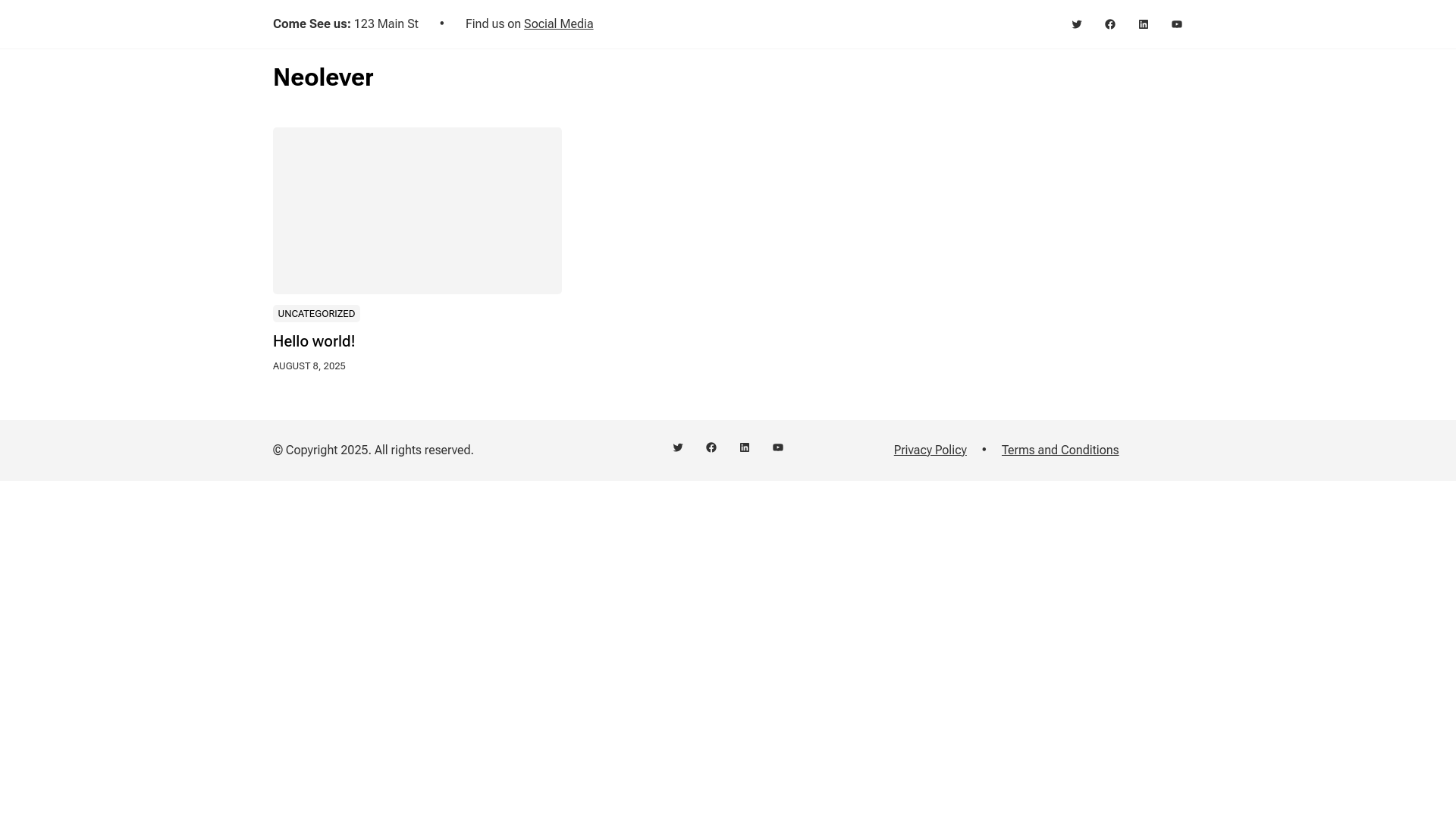Click the Come See us: 123 Main St text
The width and height of the screenshot is (1456, 819).
coord(346,24)
